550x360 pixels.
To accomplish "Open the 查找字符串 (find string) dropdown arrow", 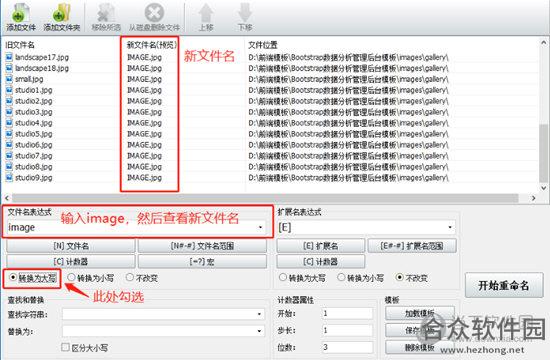I will (259, 314).
